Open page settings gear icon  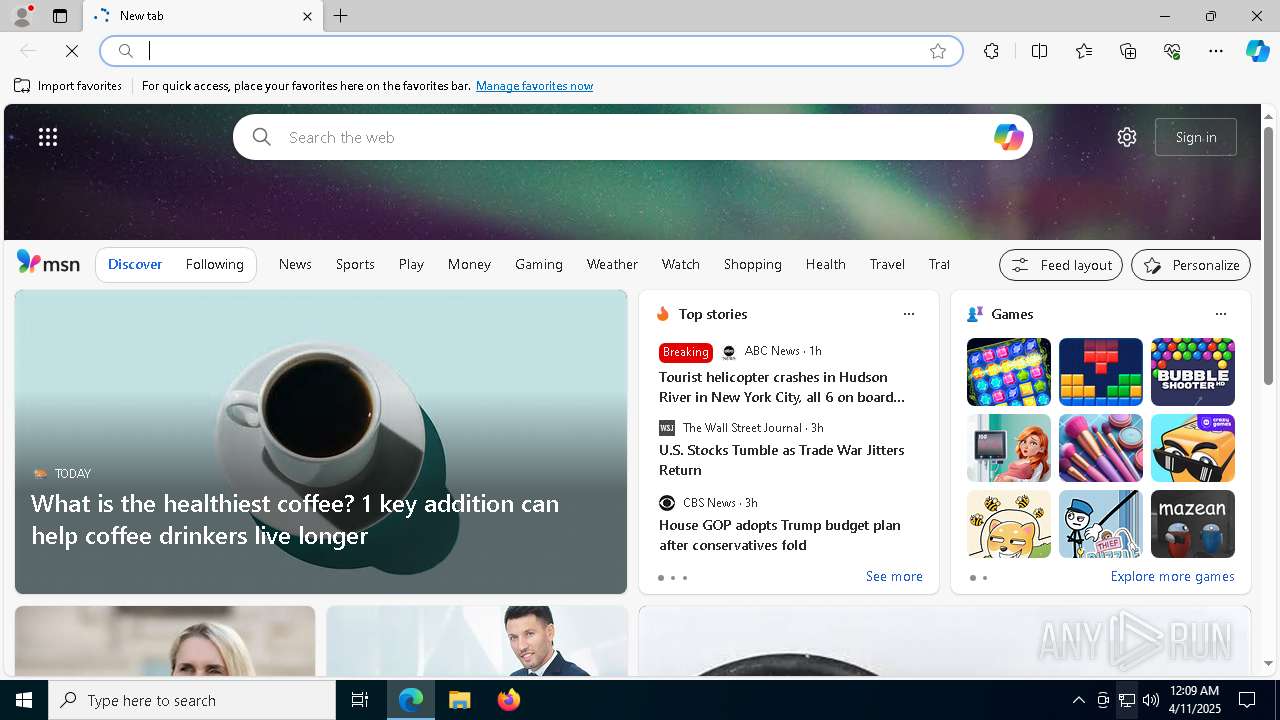click(x=1127, y=137)
